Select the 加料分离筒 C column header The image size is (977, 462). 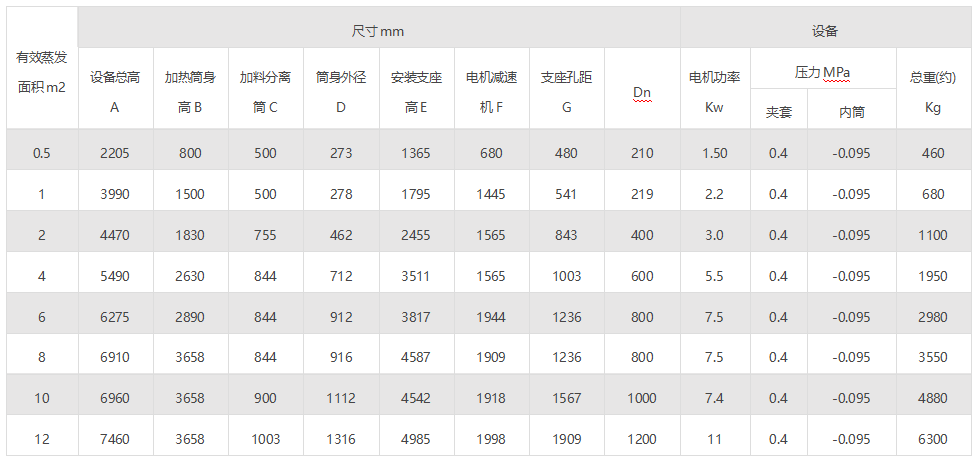pos(265,91)
